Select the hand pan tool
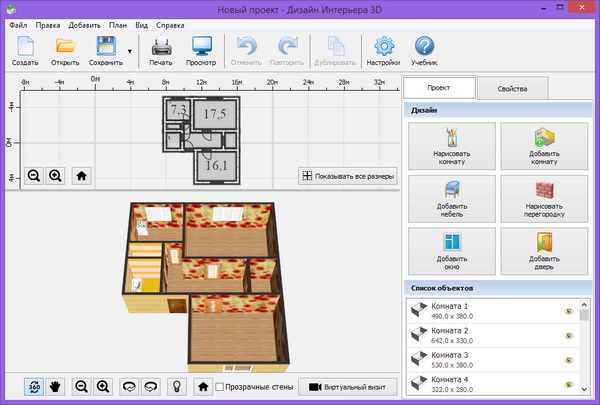 click(56, 386)
